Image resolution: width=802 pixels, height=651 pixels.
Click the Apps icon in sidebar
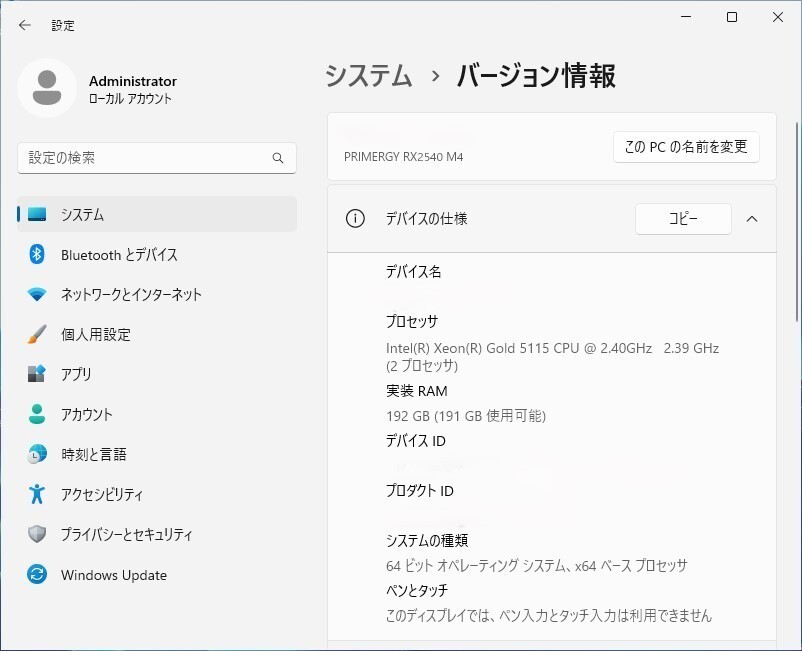(x=37, y=374)
